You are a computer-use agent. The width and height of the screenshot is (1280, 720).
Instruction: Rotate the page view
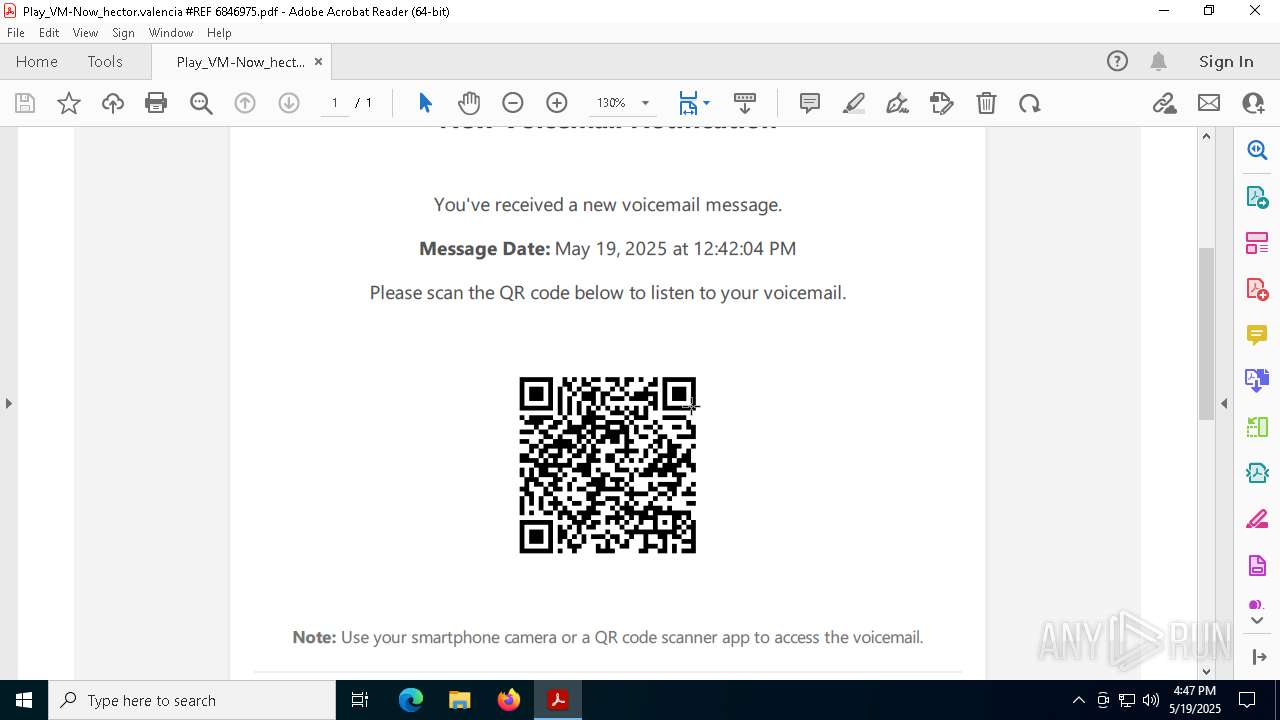click(1030, 103)
